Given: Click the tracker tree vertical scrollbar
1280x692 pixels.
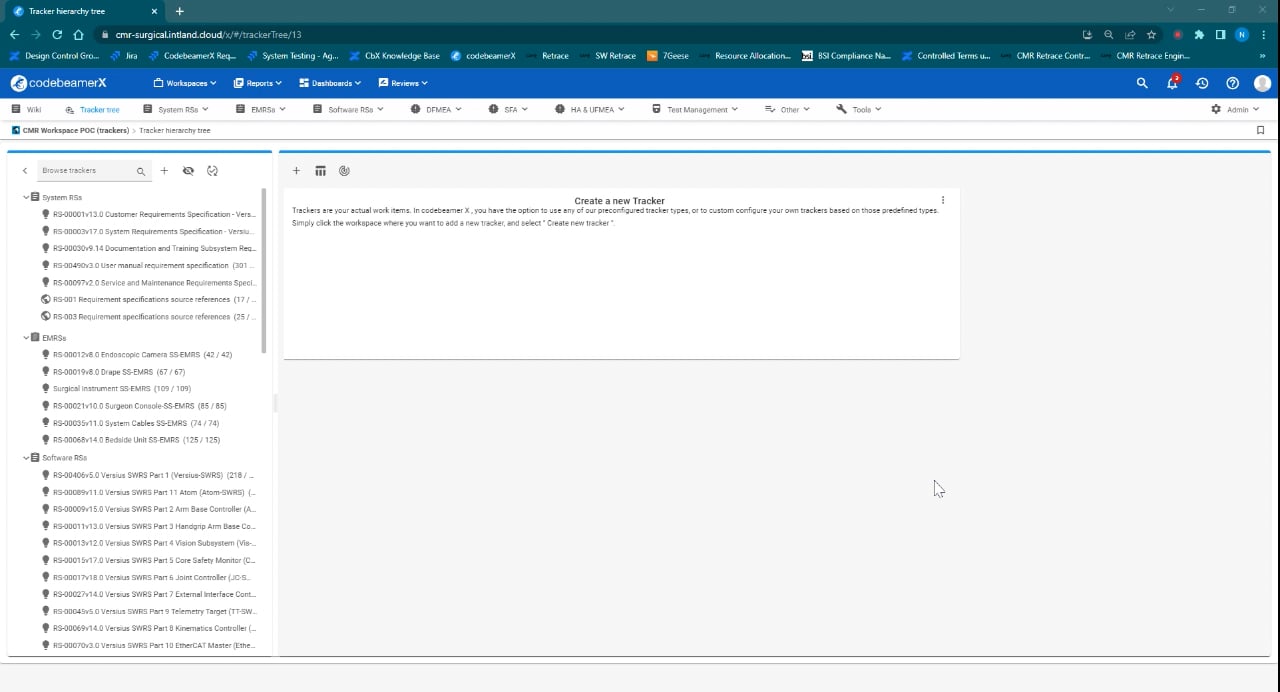Looking at the screenshot, I should (264, 270).
